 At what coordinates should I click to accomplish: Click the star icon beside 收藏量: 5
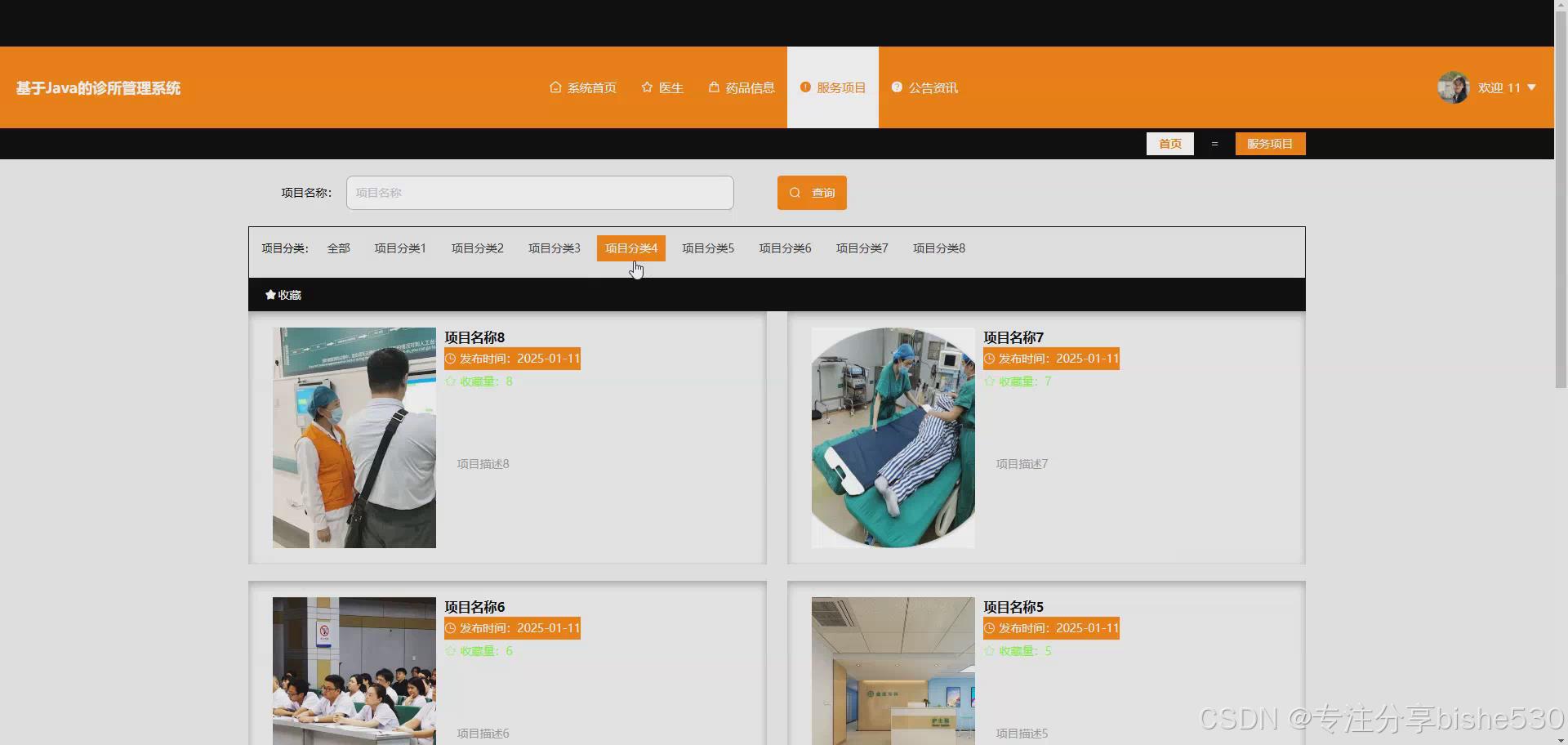[989, 651]
